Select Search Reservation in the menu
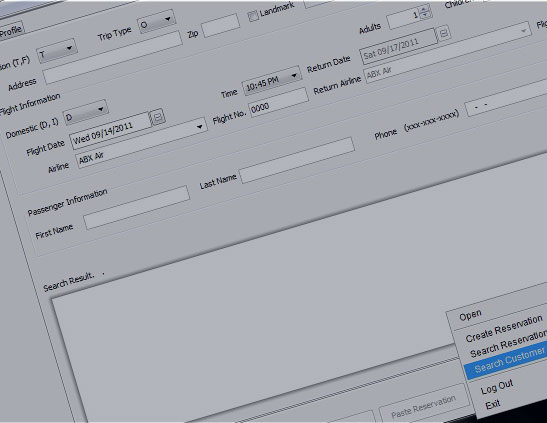The image size is (547, 423). coord(508,344)
